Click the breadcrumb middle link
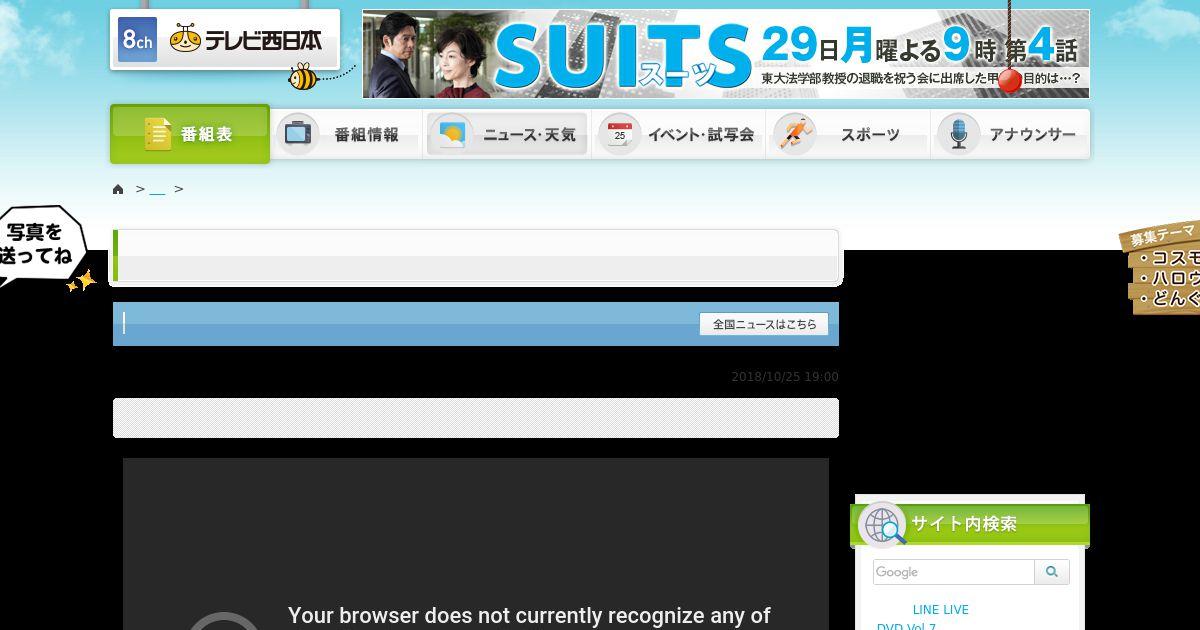This screenshot has width=1200, height=630. tap(157, 189)
